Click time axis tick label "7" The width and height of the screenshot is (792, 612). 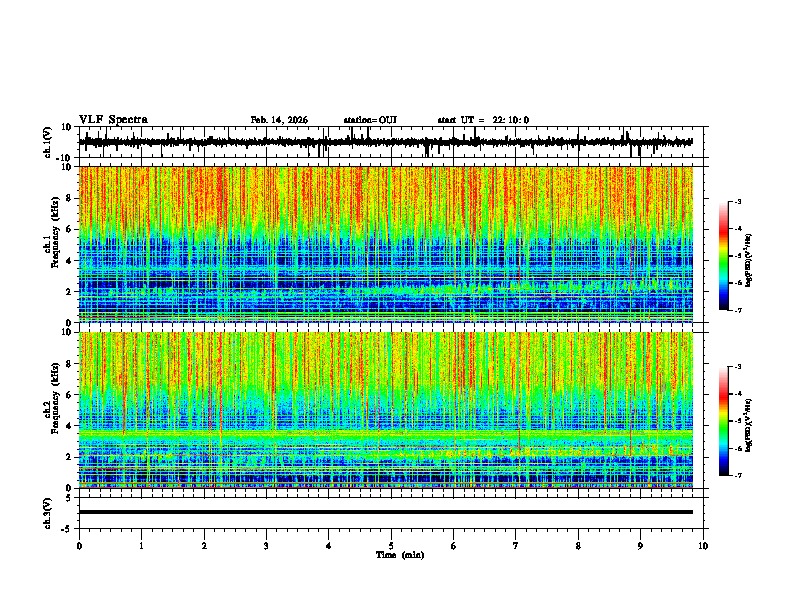[x=516, y=546]
